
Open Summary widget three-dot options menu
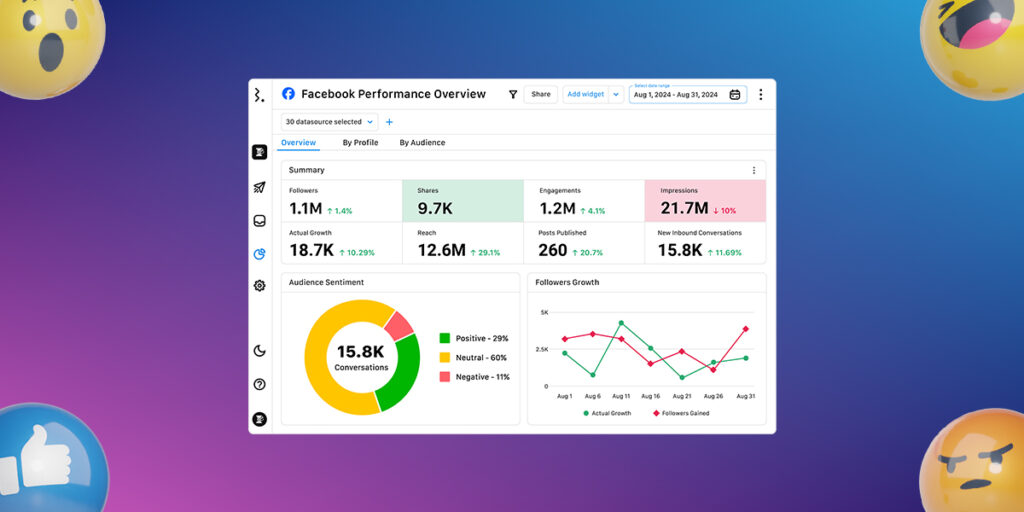[x=754, y=170]
